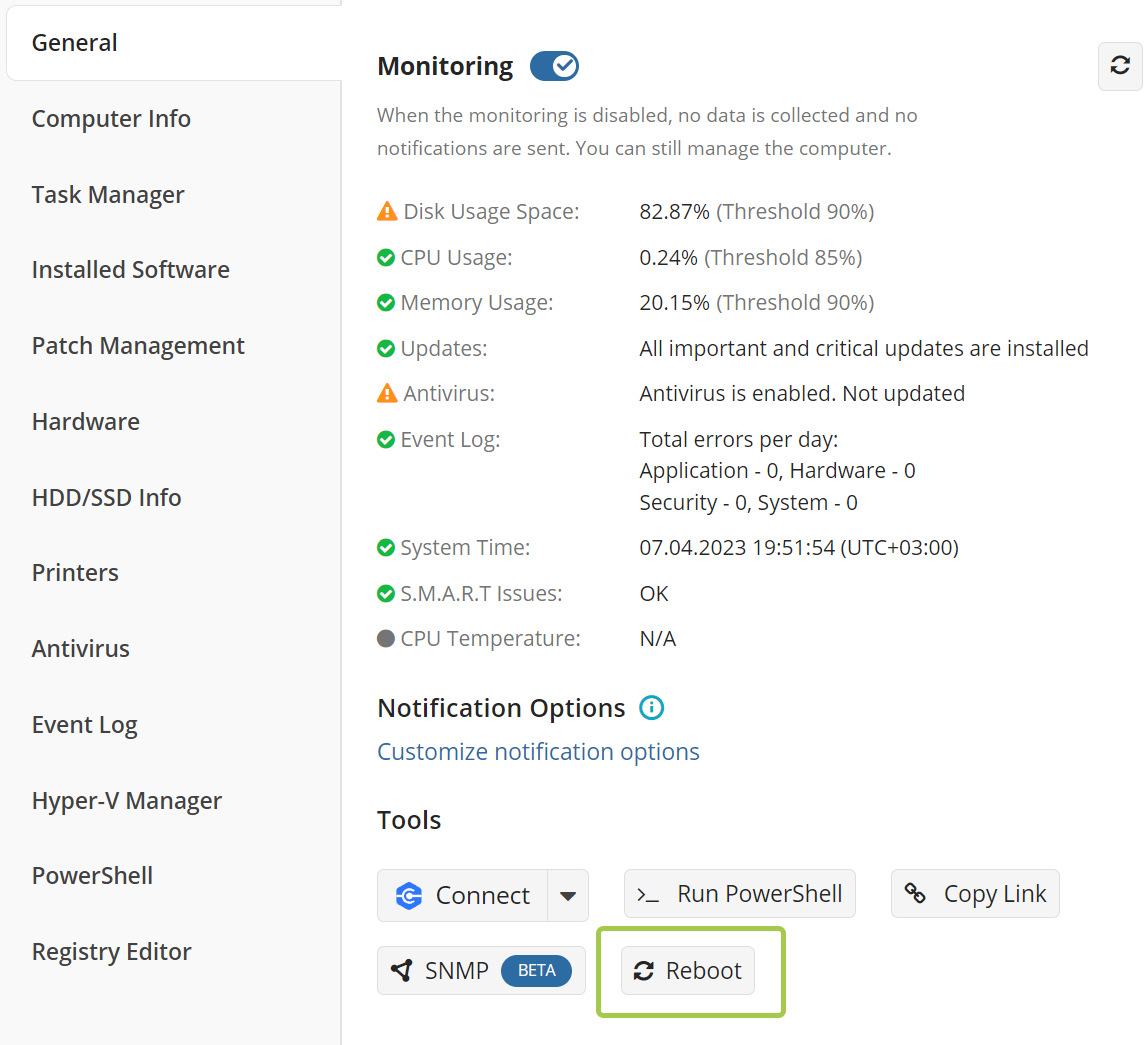
Task: Click the CPU Temperature gray status dot
Action: coord(386,638)
